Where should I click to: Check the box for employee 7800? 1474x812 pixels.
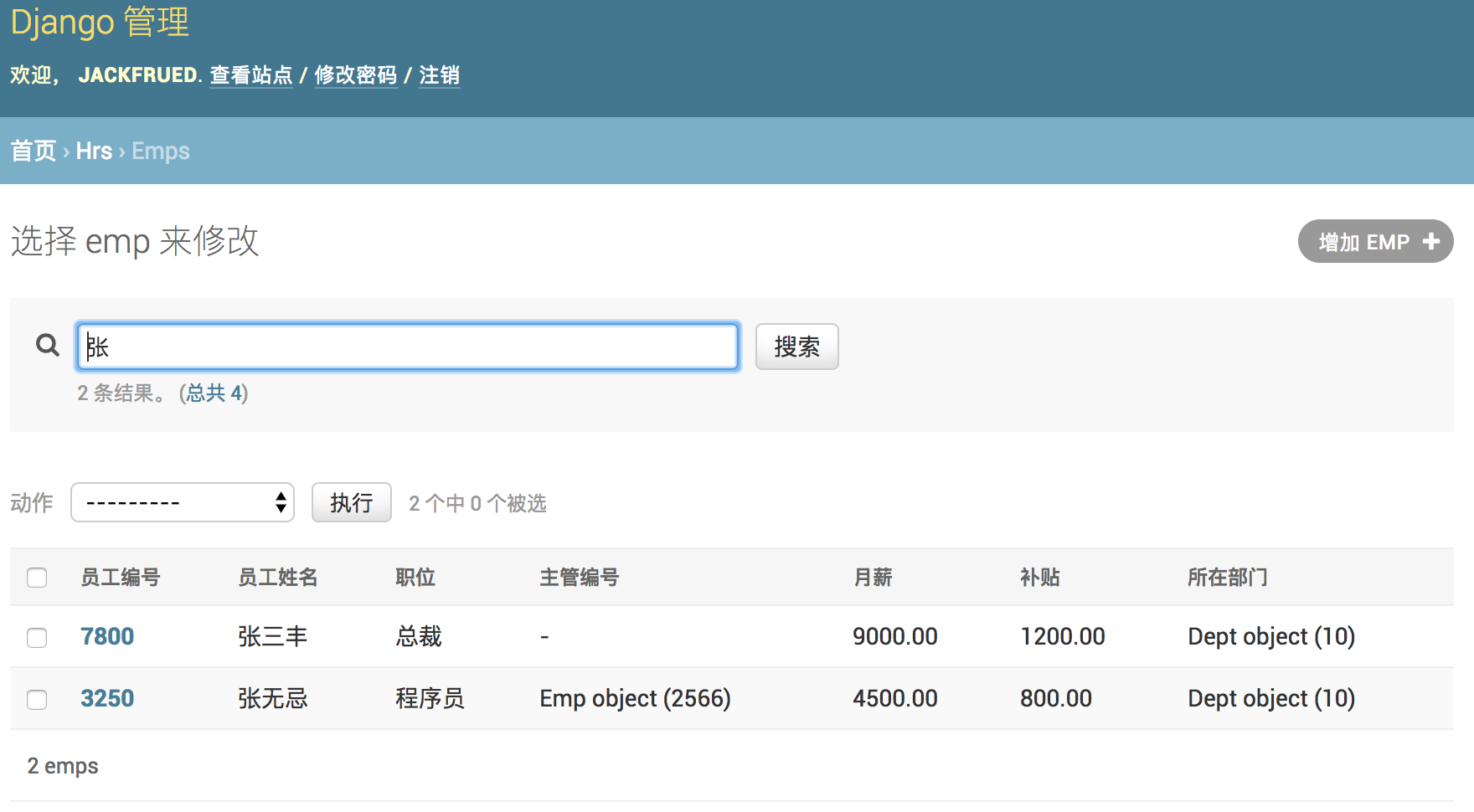(37, 638)
